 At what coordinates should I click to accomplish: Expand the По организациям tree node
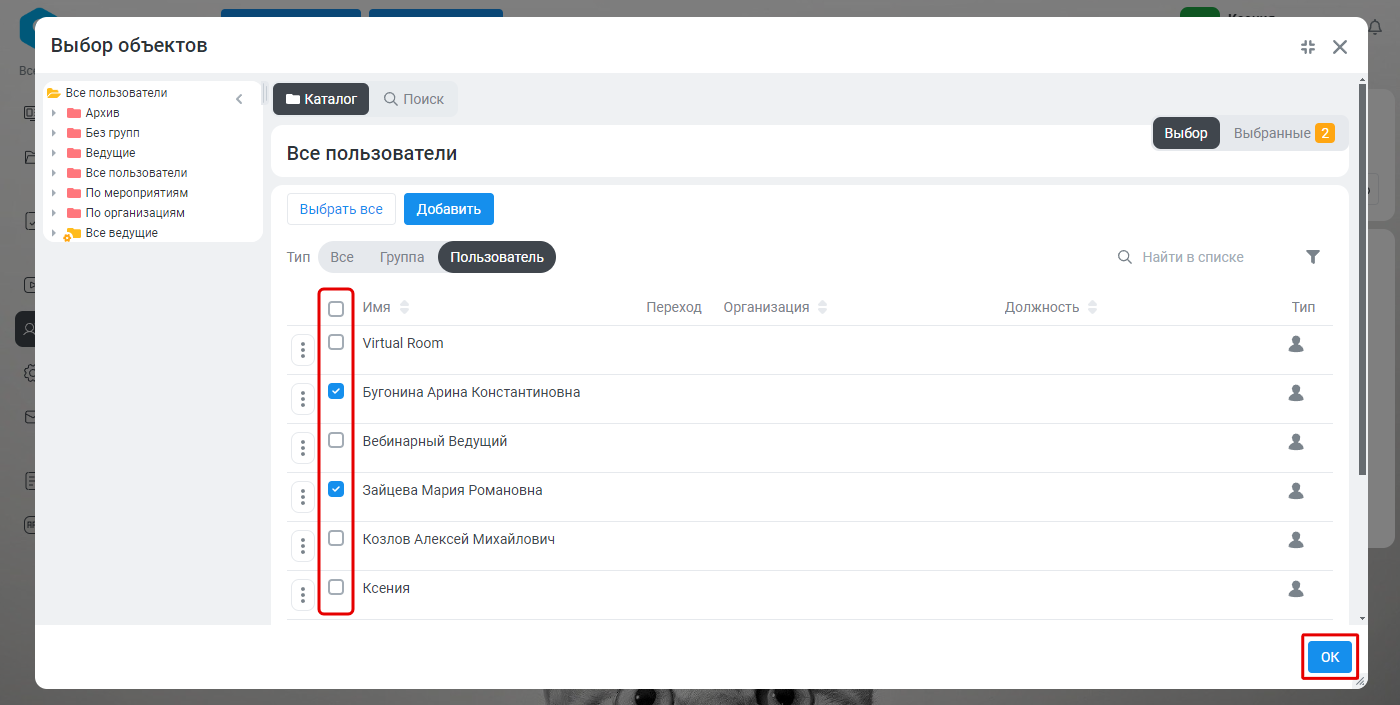coord(54,213)
